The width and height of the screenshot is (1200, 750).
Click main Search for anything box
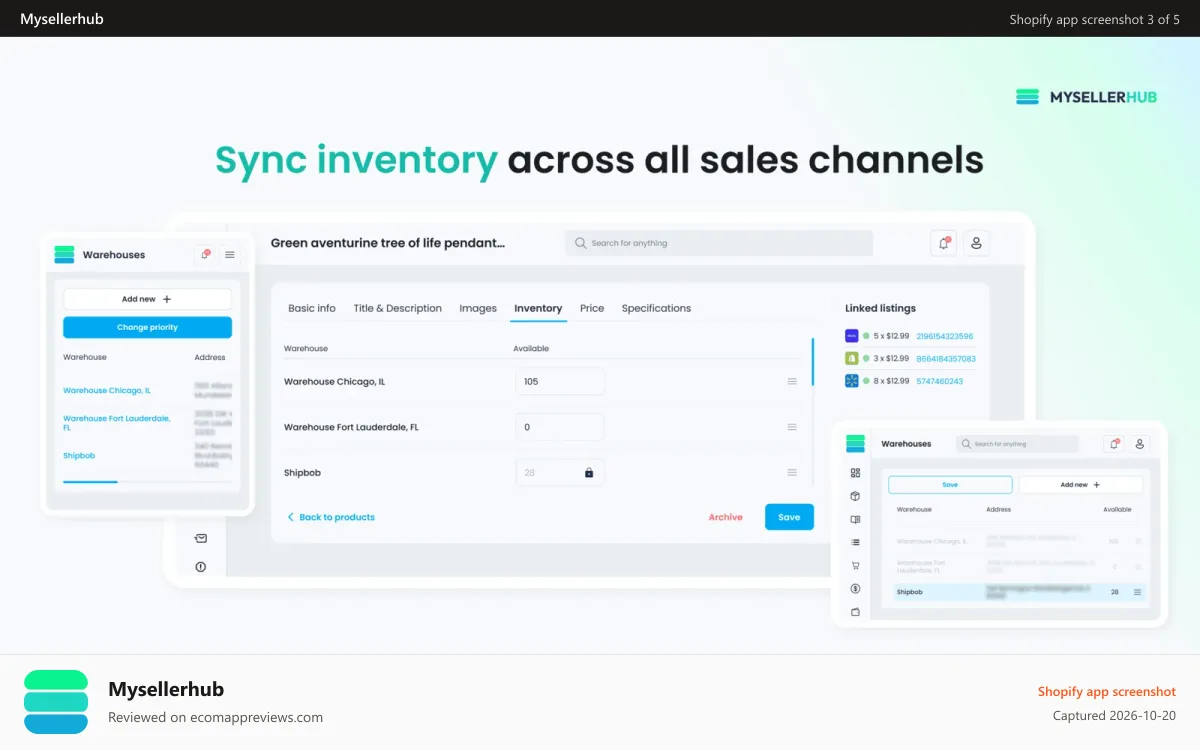(719, 243)
